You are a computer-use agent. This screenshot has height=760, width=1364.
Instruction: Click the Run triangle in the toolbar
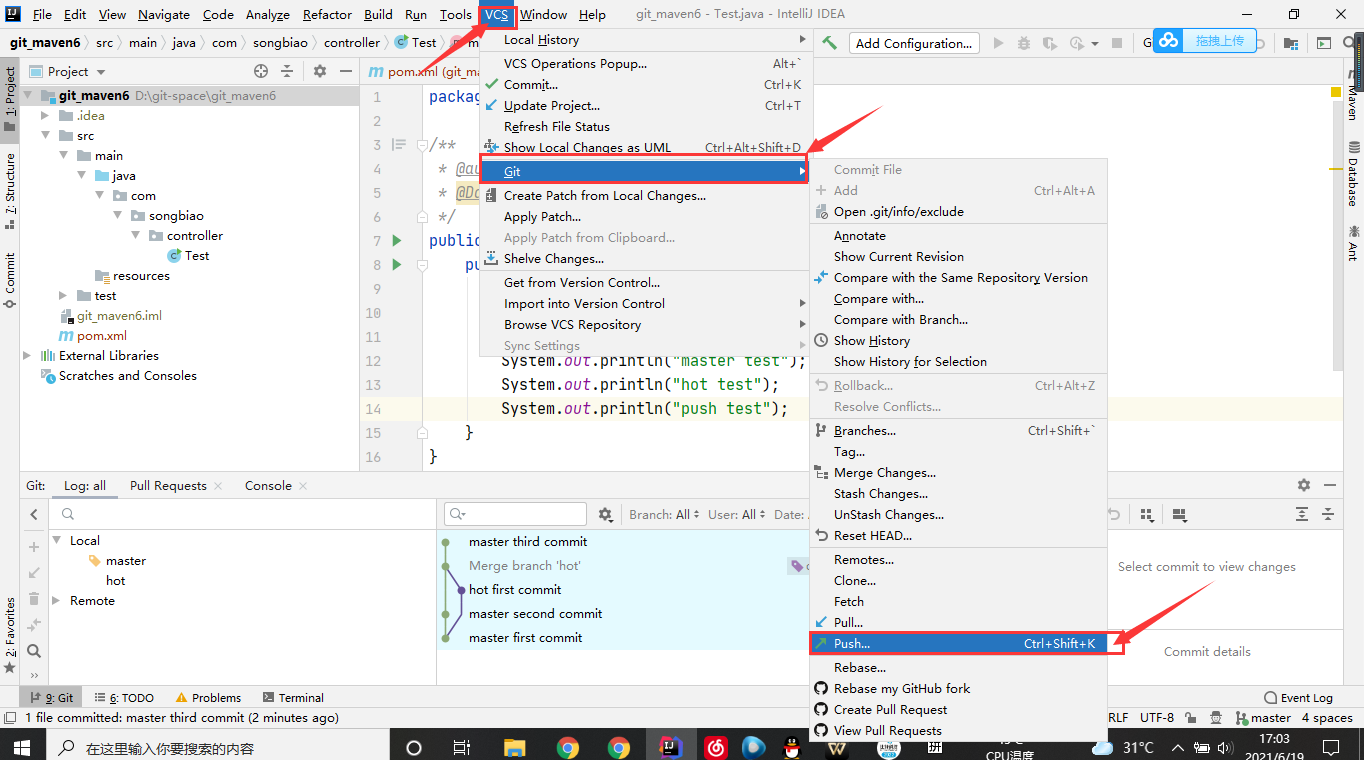(998, 43)
